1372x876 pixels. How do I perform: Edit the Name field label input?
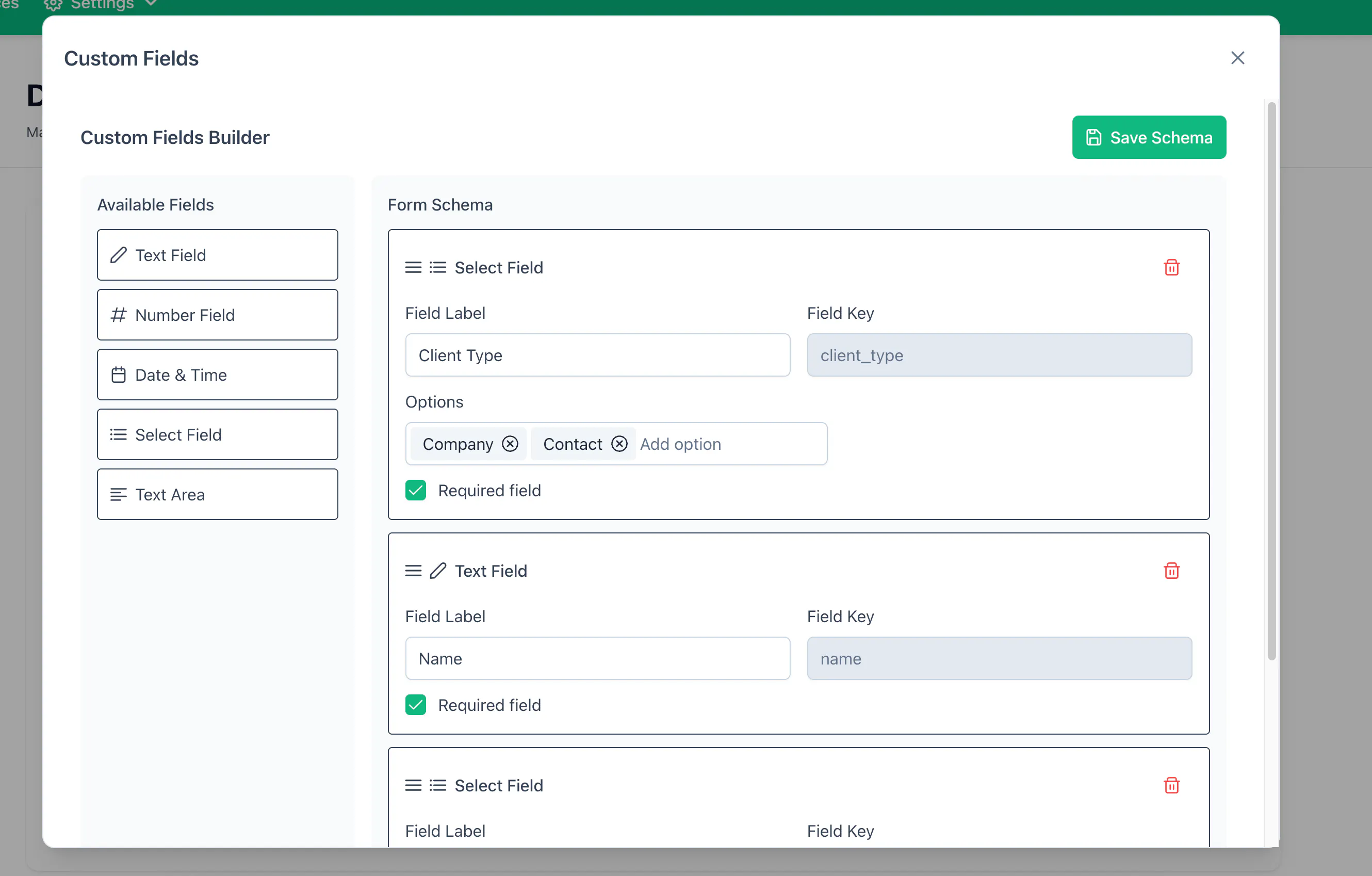click(598, 658)
